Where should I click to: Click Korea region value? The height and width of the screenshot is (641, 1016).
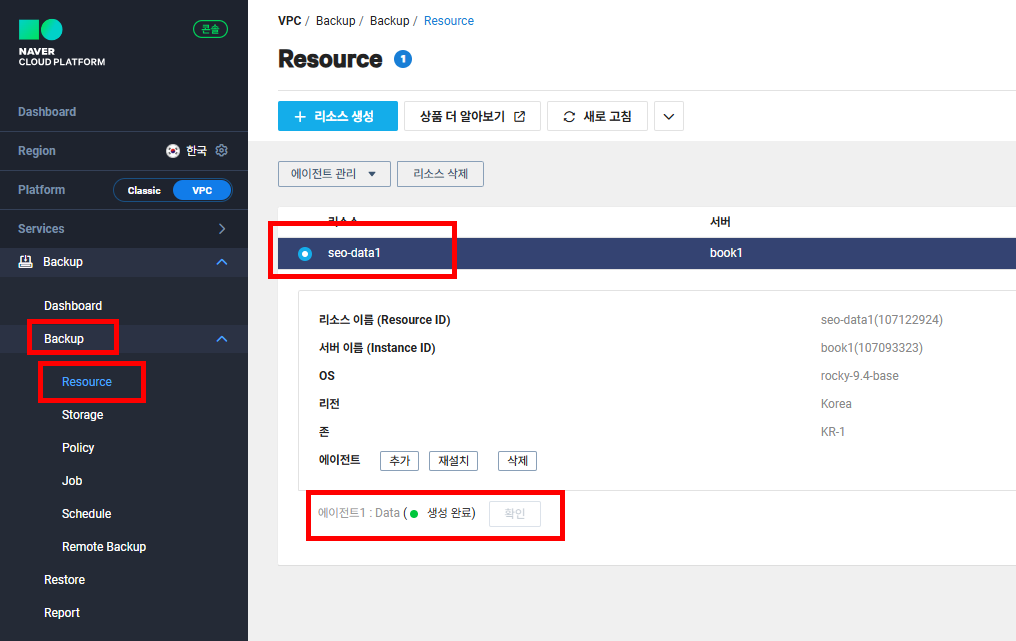click(836, 404)
